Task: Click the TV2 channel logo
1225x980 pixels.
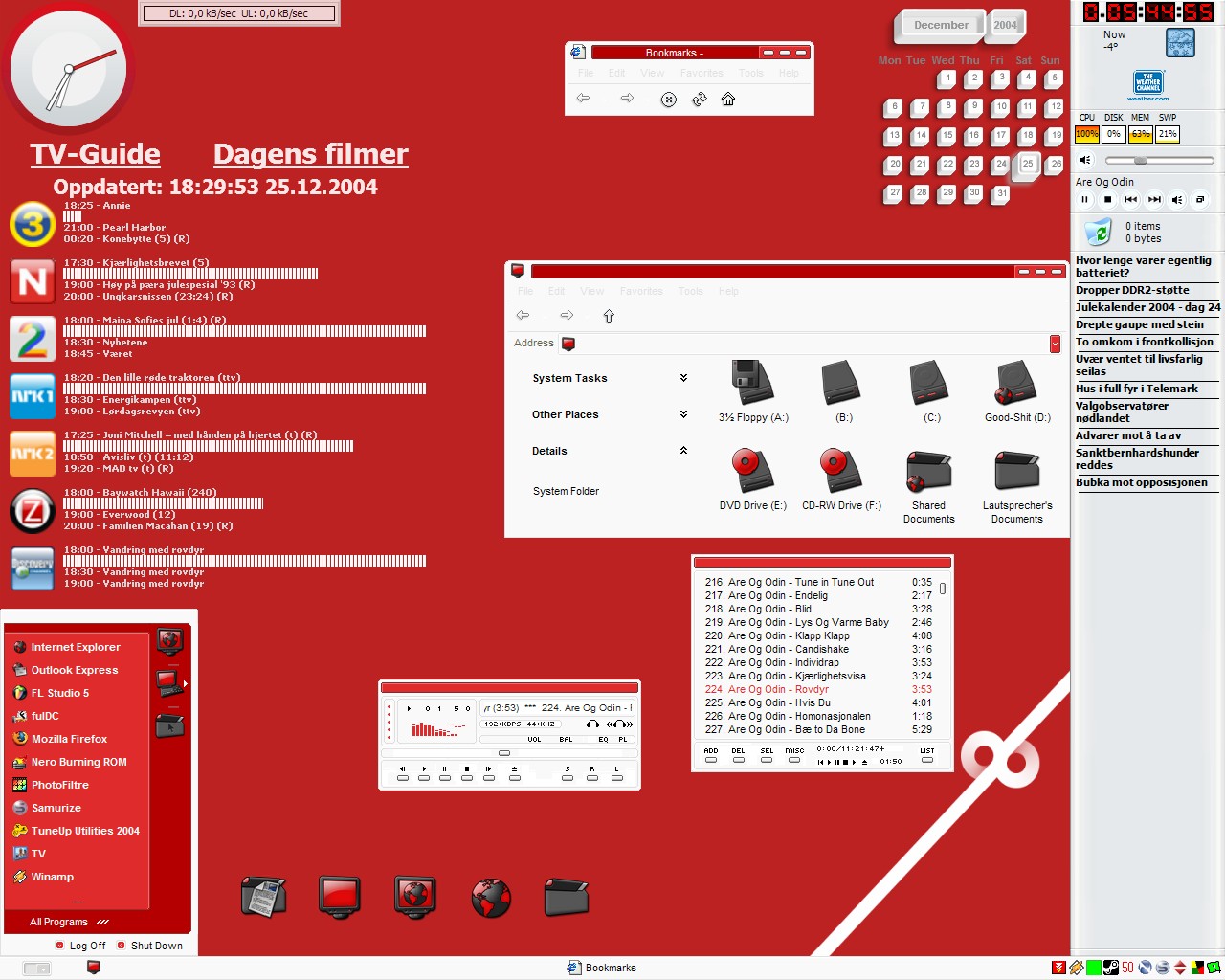Action: 32,340
